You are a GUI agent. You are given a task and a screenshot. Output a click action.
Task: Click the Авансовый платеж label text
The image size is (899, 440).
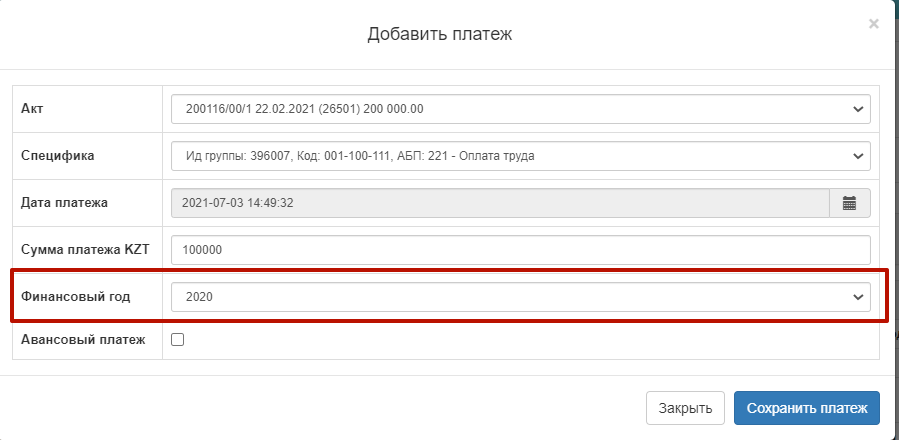tap(83, 340)
